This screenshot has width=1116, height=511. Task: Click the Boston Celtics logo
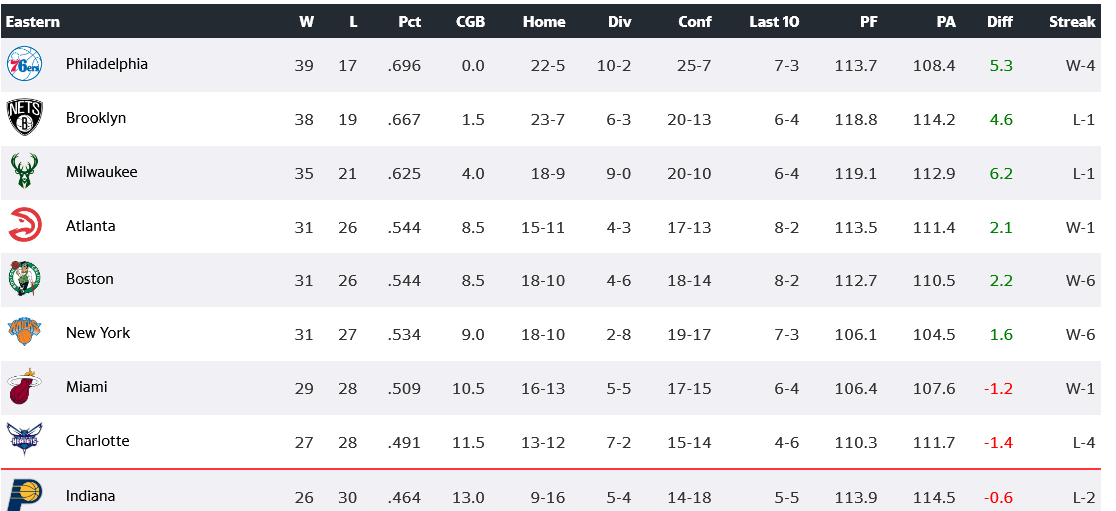tap(25, 279)
